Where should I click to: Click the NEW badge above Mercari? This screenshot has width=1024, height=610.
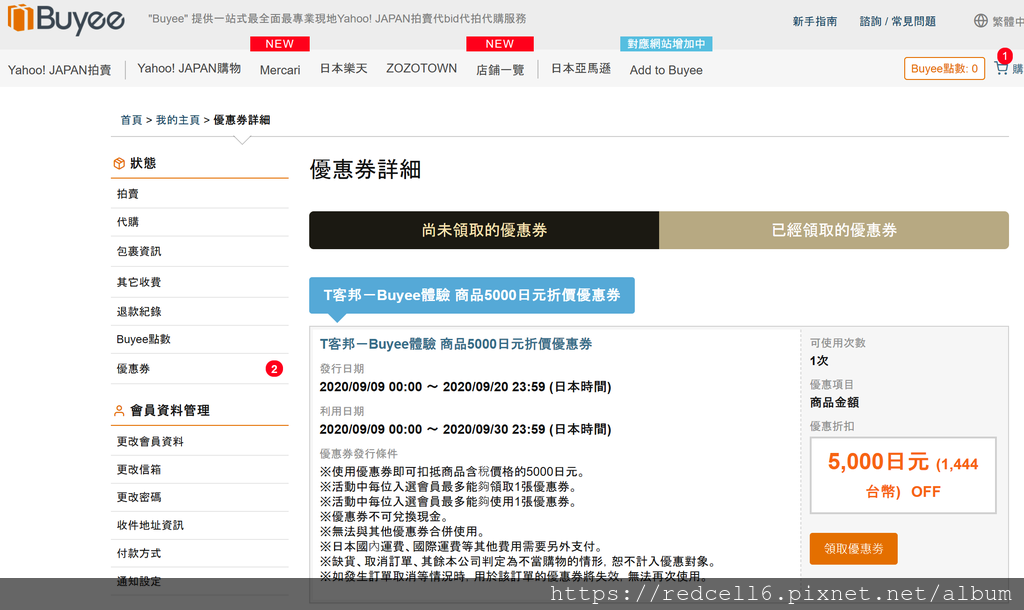[280, 44]
